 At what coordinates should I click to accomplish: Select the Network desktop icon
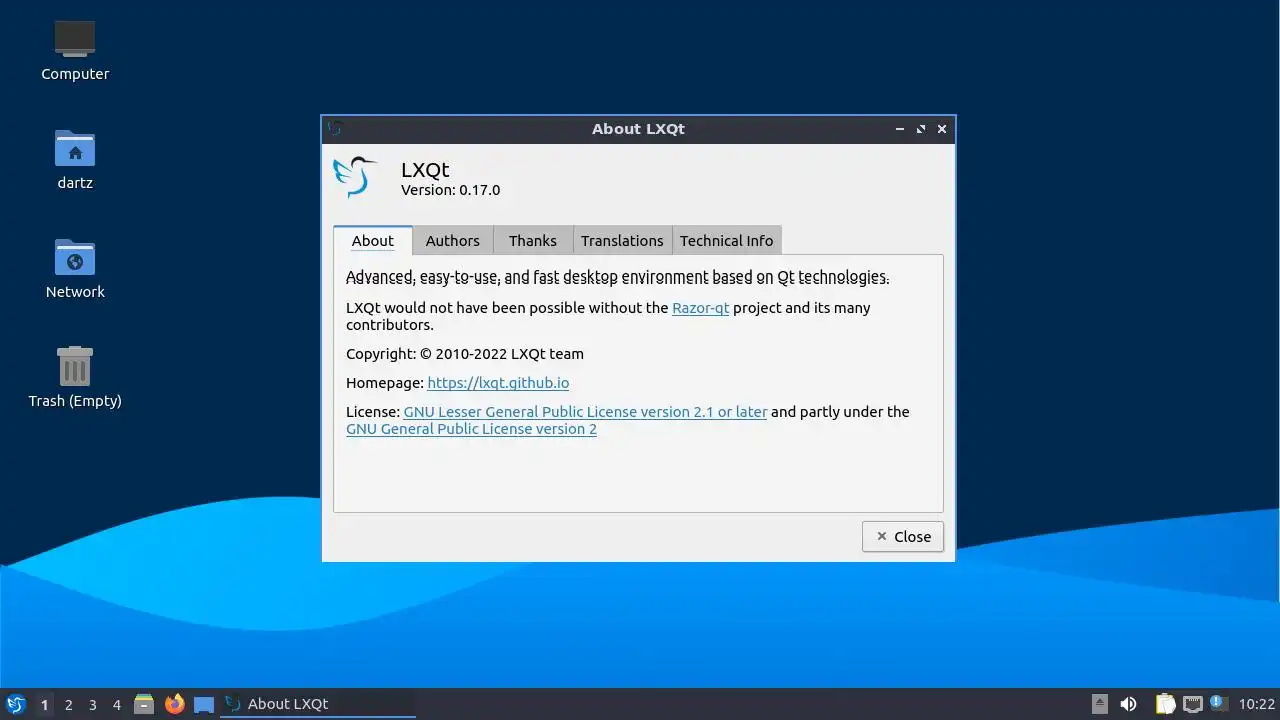[75, 268]
